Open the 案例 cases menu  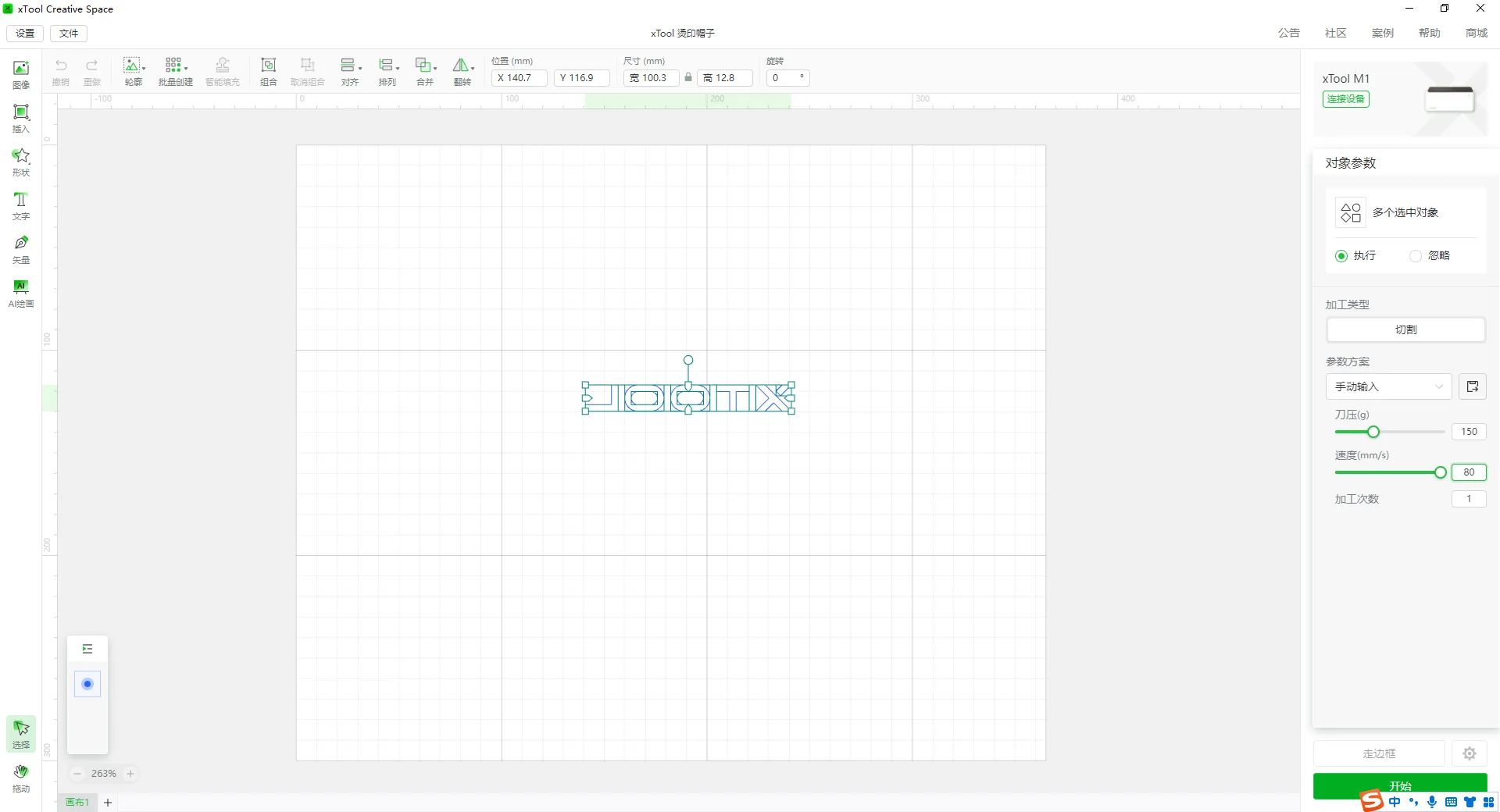1383,33
